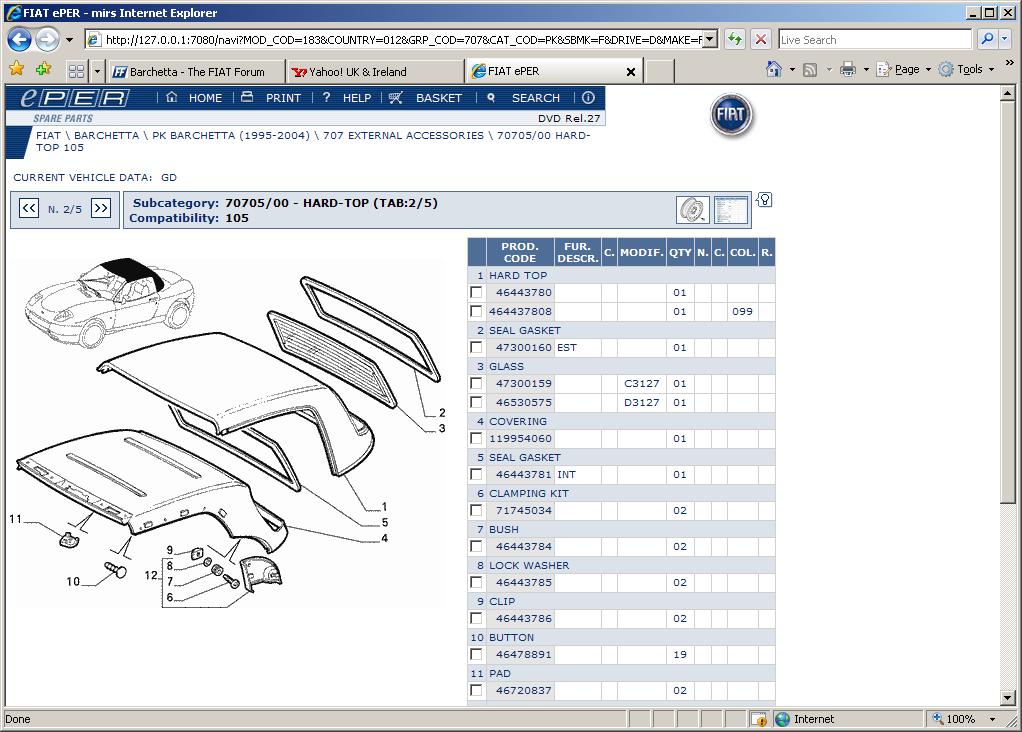This screenshot has height=732, width=1022.
Task: Click the status bar security shield icon
Action: coord(759,719)
